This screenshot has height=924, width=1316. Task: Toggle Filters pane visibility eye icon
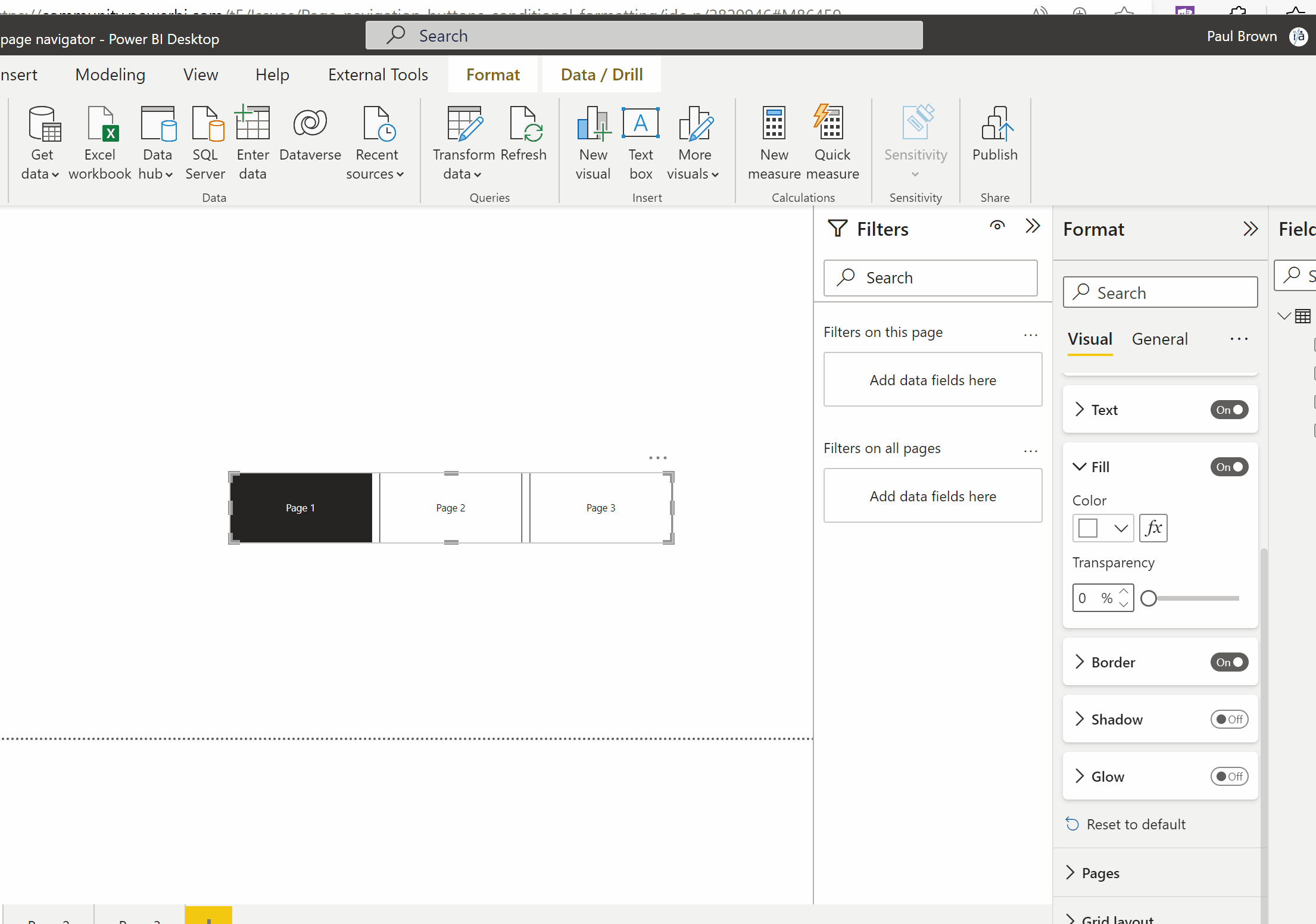tap(997, 226)
